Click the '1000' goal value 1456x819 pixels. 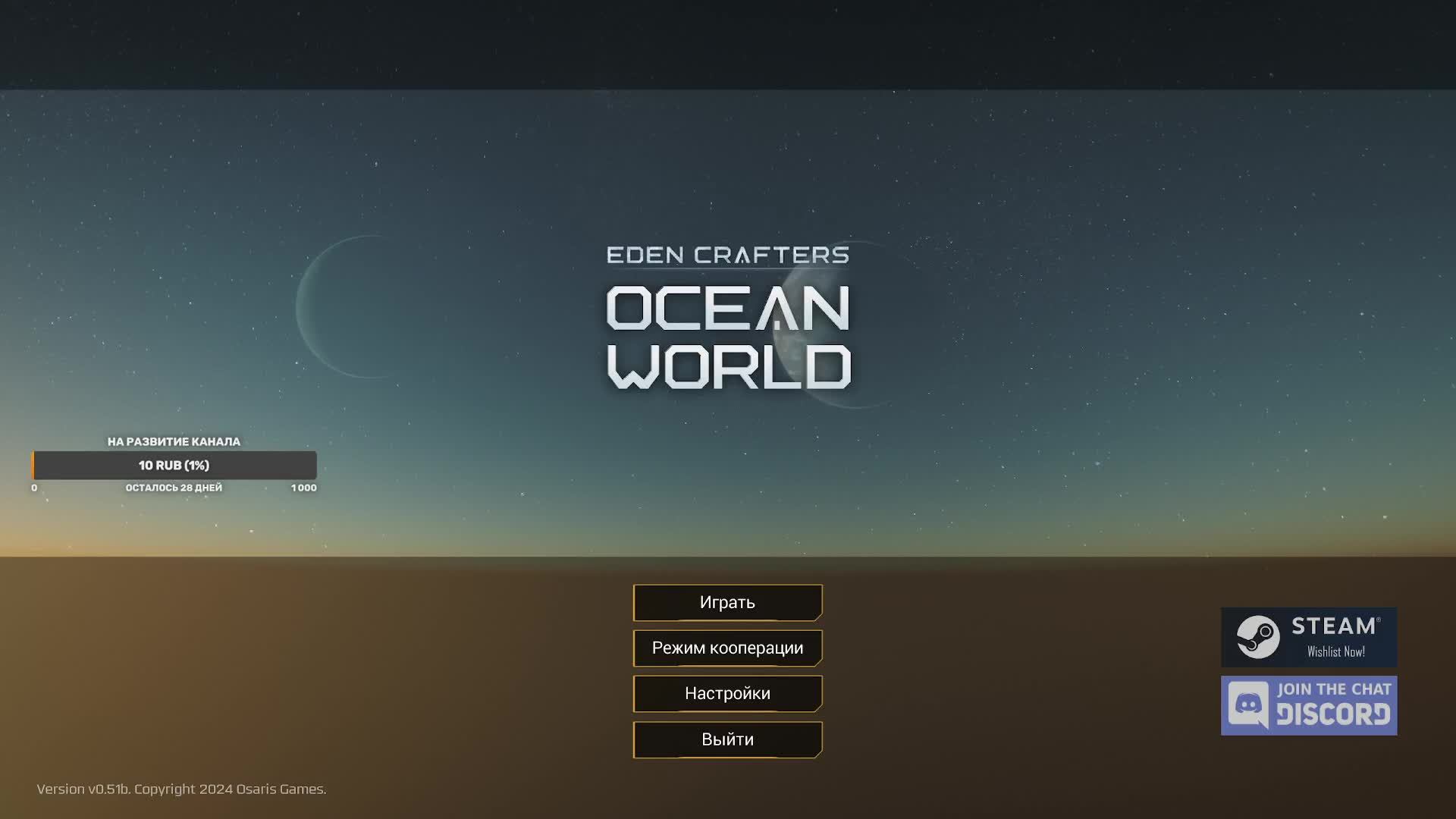point(303,488)
